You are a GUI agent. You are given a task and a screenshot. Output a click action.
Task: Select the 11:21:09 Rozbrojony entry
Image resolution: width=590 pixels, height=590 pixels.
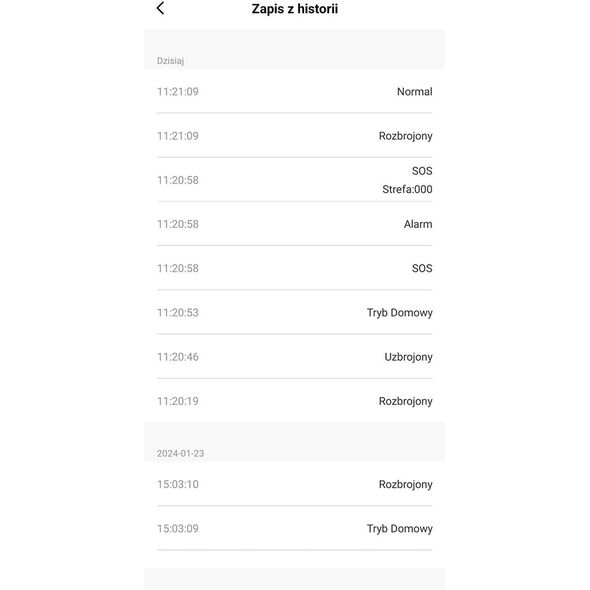click(x=294, y=136)
